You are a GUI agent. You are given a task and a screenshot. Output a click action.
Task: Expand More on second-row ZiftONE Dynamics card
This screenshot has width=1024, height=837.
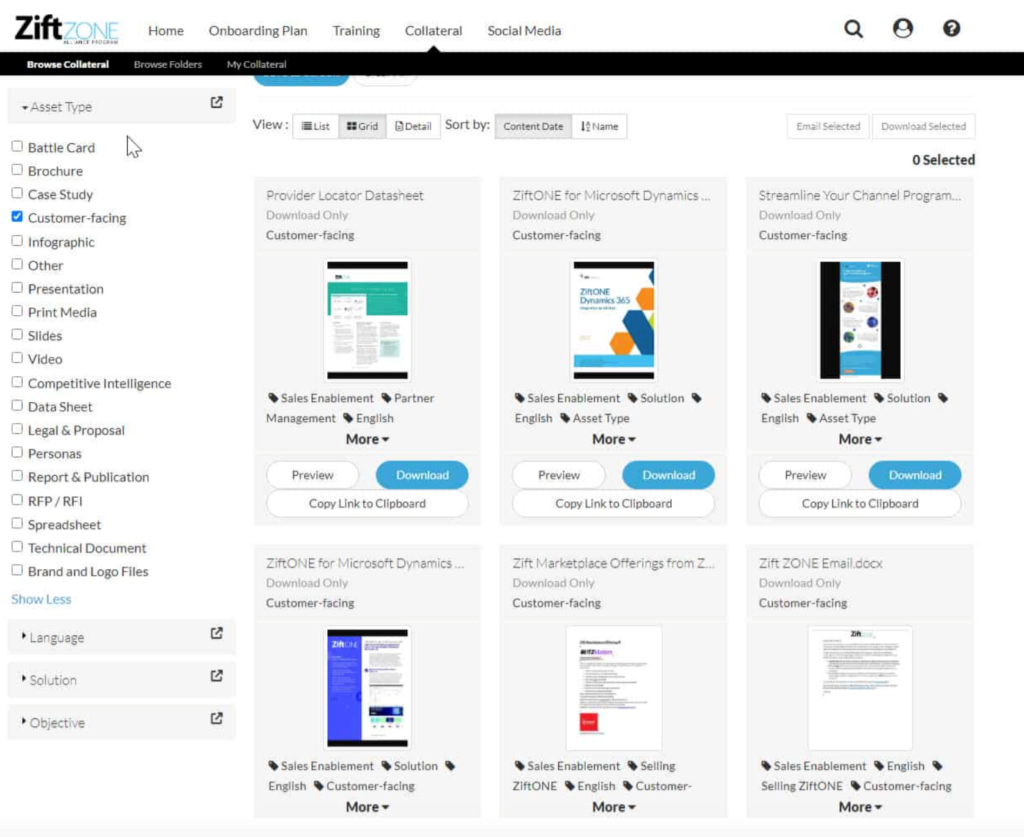pos(367,807)
